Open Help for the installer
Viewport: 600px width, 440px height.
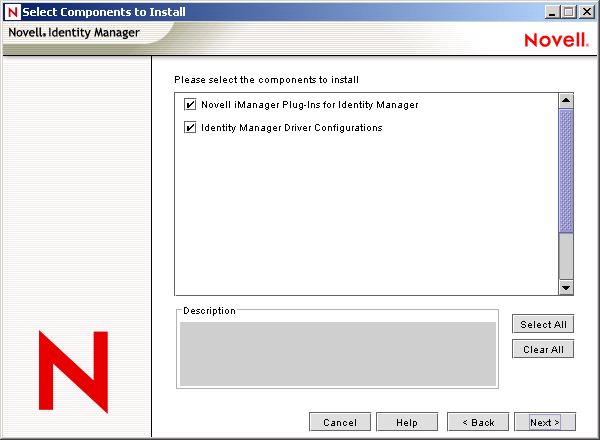406,422
